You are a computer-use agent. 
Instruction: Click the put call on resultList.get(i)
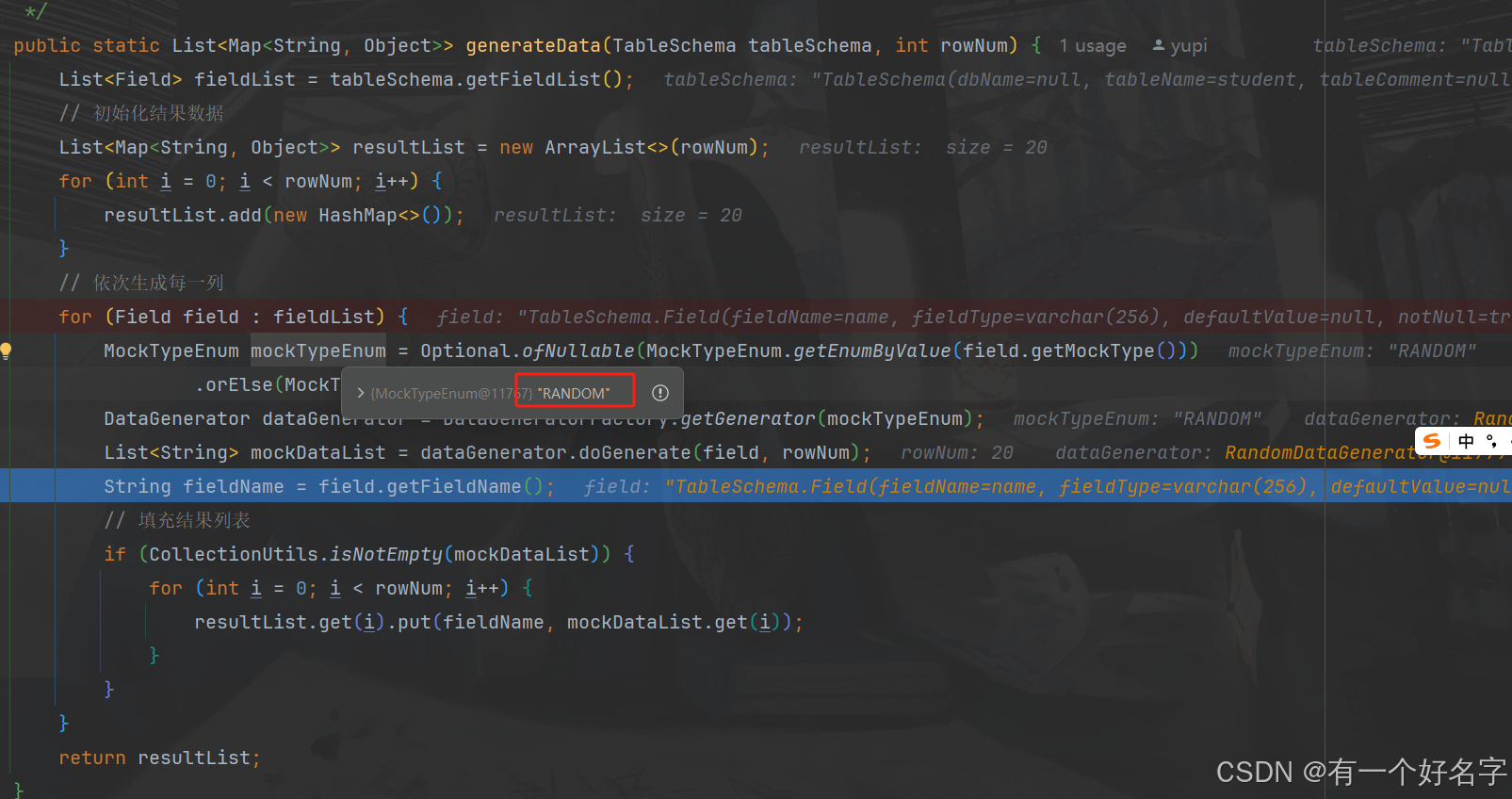[x=415, y=622]
